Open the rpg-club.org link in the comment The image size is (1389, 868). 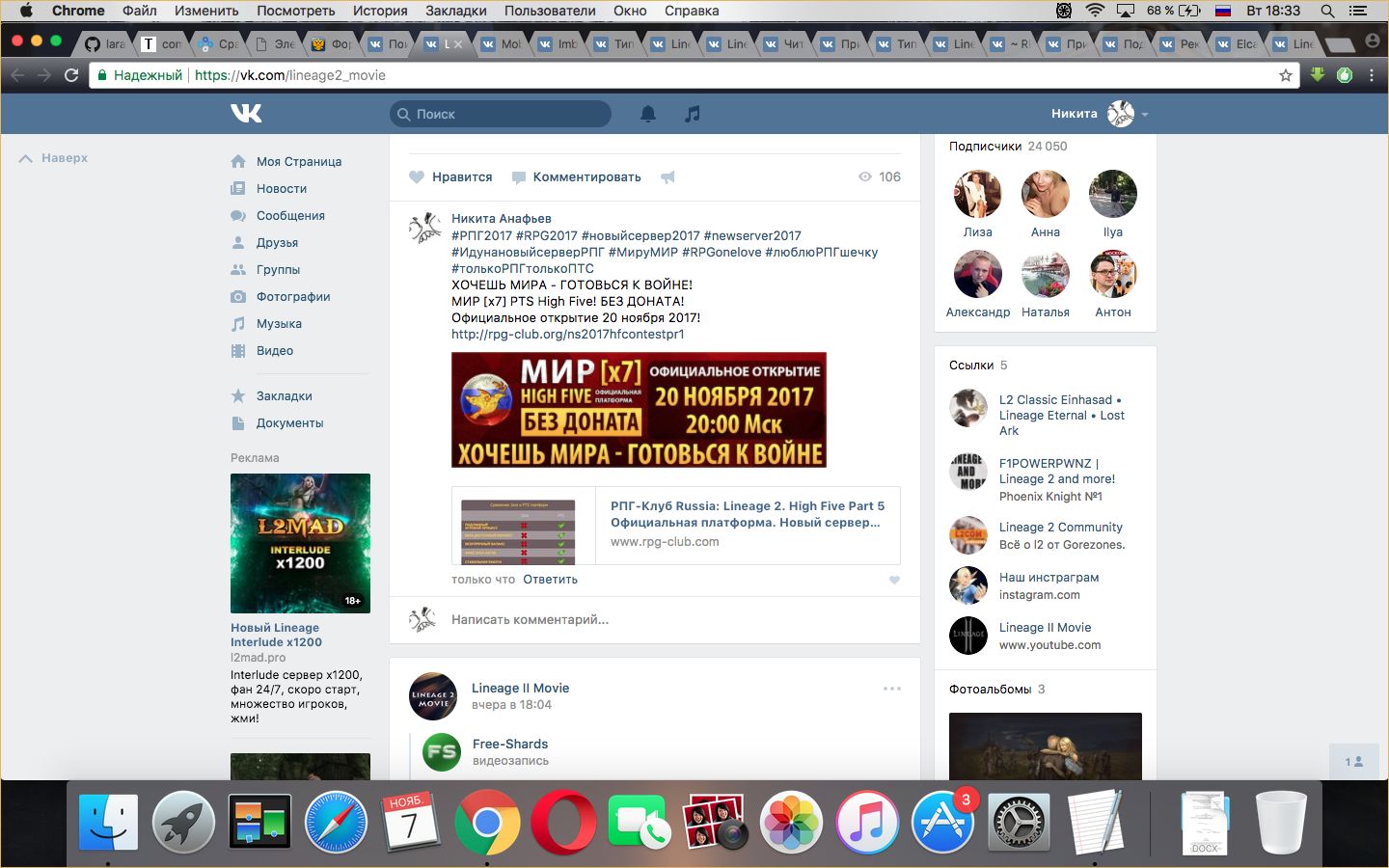point(567,334)
